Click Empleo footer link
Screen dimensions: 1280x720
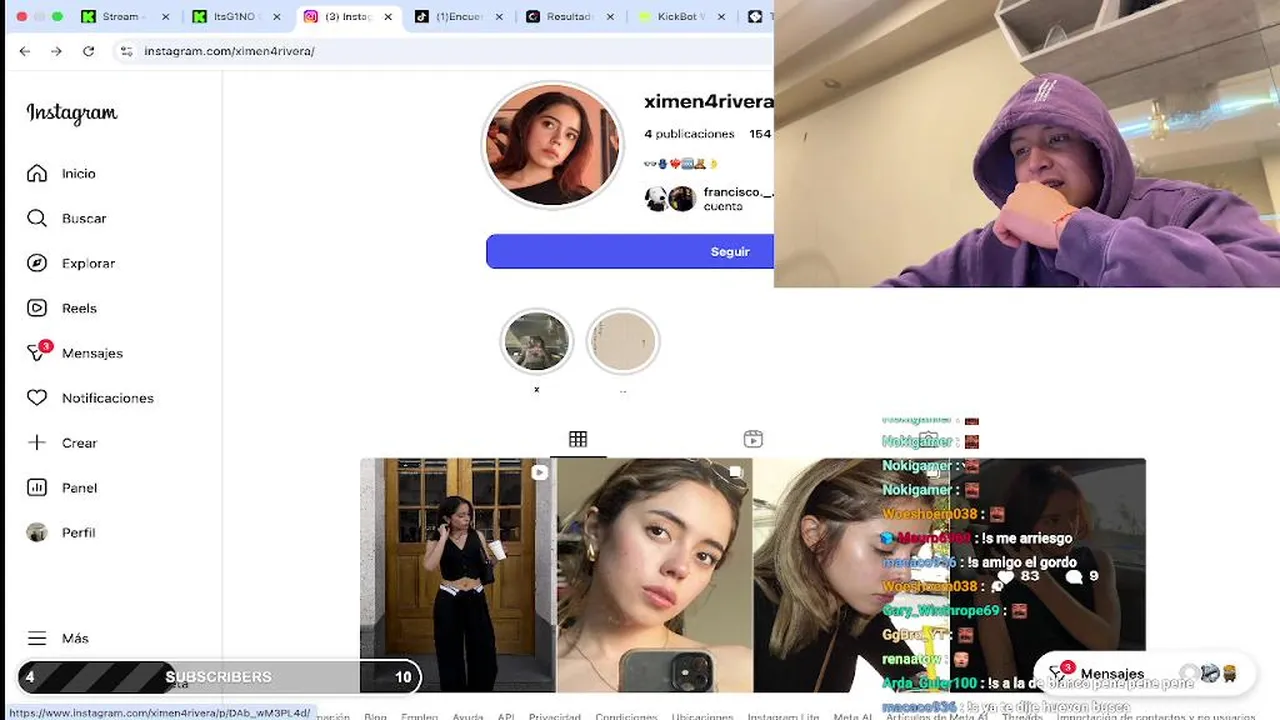pos(419,716)
